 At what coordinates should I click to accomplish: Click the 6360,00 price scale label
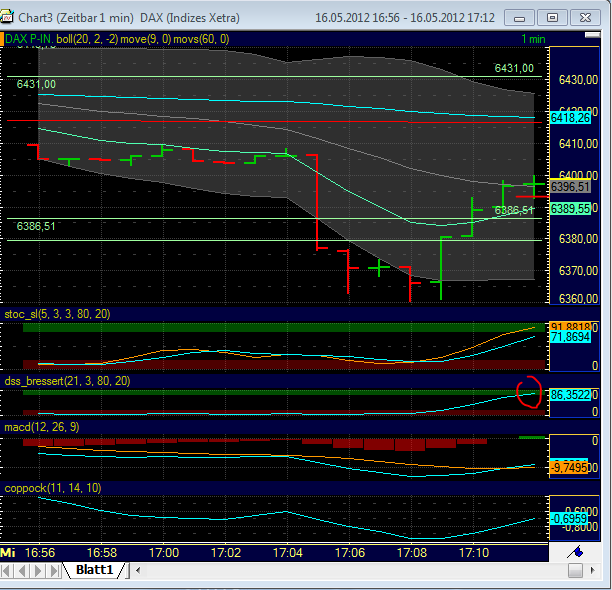pyautogui.click(x=578, y=299)
